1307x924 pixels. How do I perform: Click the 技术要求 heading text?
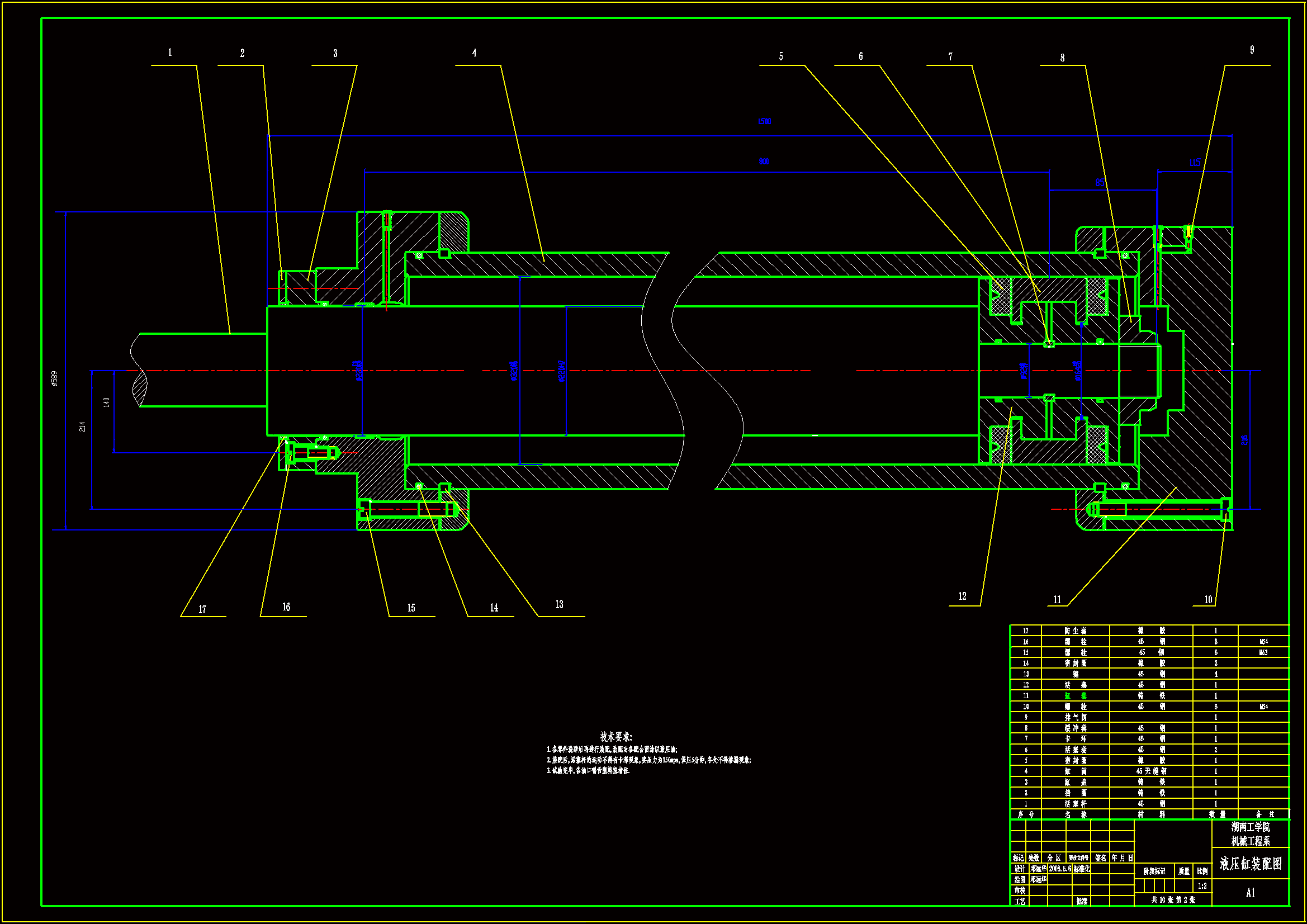click(616, 737)
